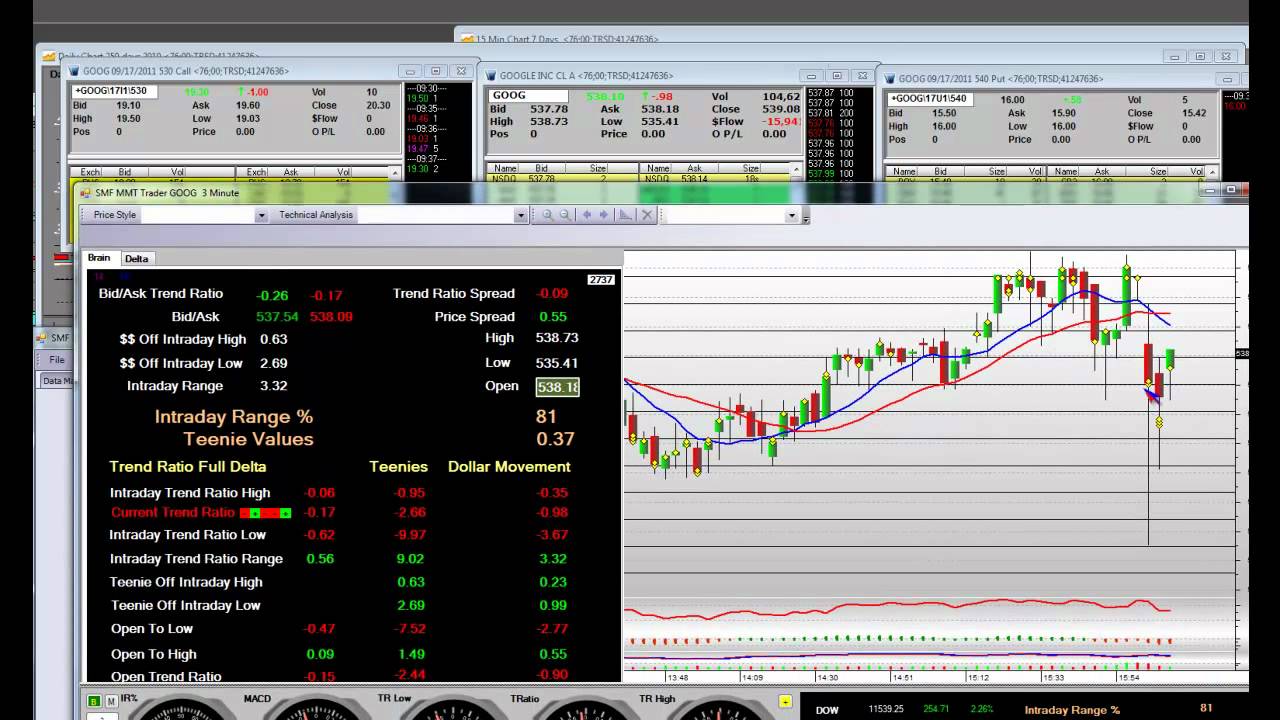The width and height of the screenshot is (1280, 720).
Task: Click the Price Spread value 0.55
Action: (553, 317)
